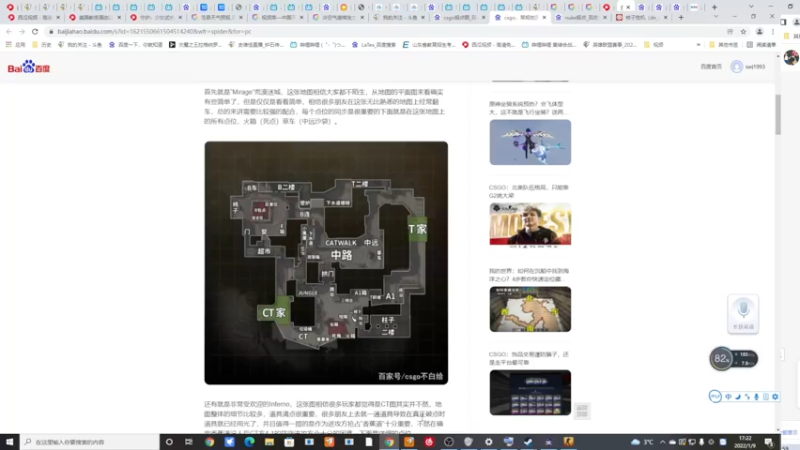Click the 百度首页 link
Screen dimensions: 800x450
(711, 66)
